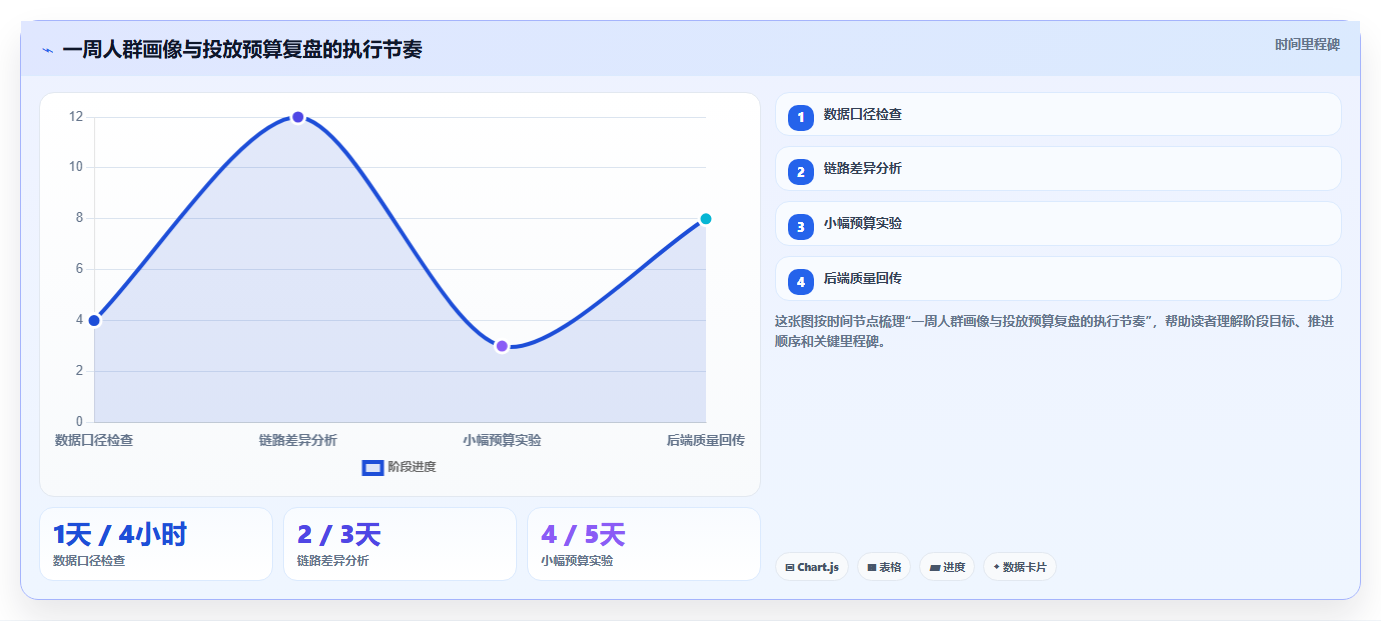Click the cyan chart point at value 8
The image size is (1381, 621).
coord(706,219)
